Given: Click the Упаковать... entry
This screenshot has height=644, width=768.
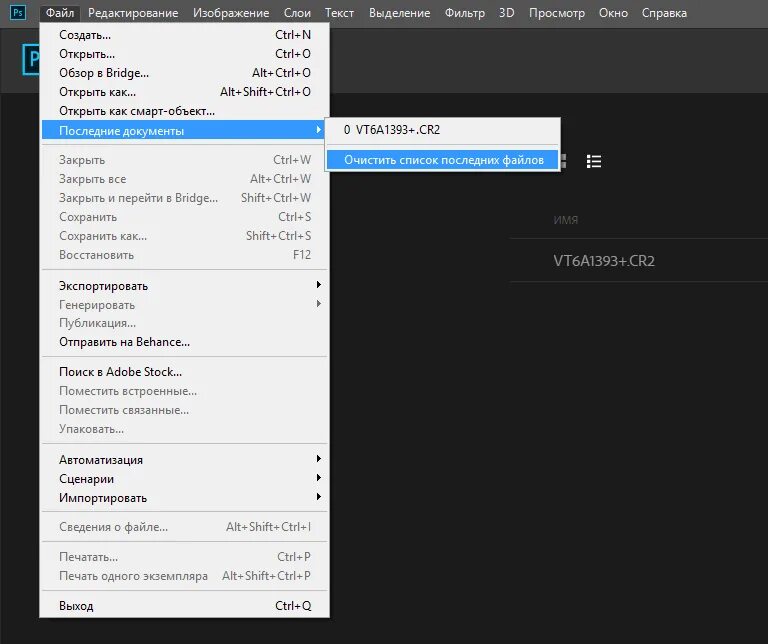Looking at the screenshot, I should pyautogui.click(x=185, y=429).
